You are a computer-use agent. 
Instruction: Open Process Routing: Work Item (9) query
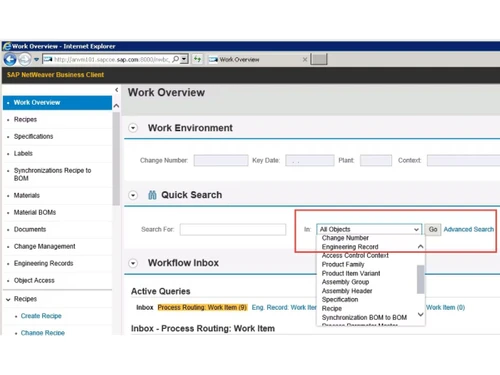click(202, 307)
